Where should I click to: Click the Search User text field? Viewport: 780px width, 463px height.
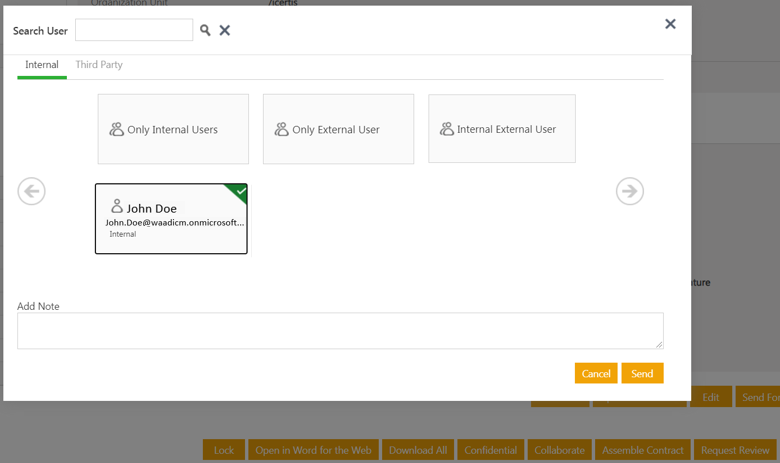pyautogui.click(x=134, y=30)
